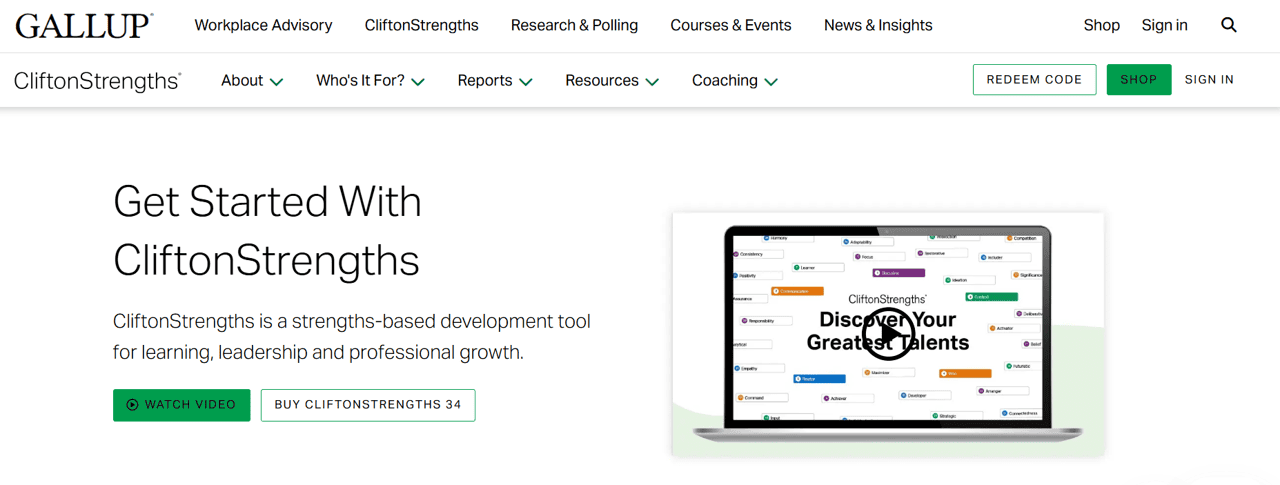Click BUY CLIFTONSTRENGTHS 34 button
The height and width of the screenshot is (485, 1280).
[368, 405]
